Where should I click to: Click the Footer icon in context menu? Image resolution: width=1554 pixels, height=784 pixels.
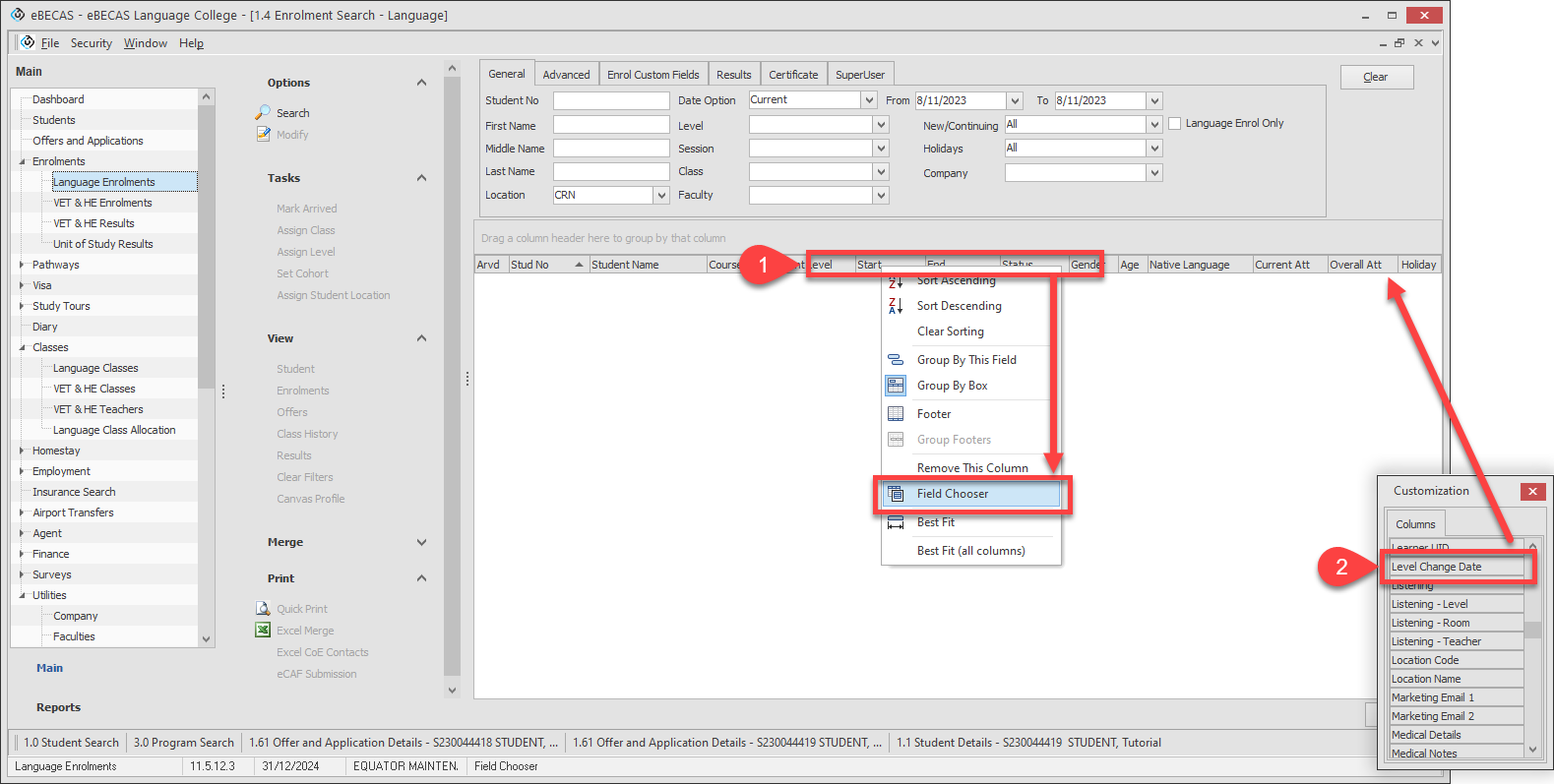coord(896,414)
